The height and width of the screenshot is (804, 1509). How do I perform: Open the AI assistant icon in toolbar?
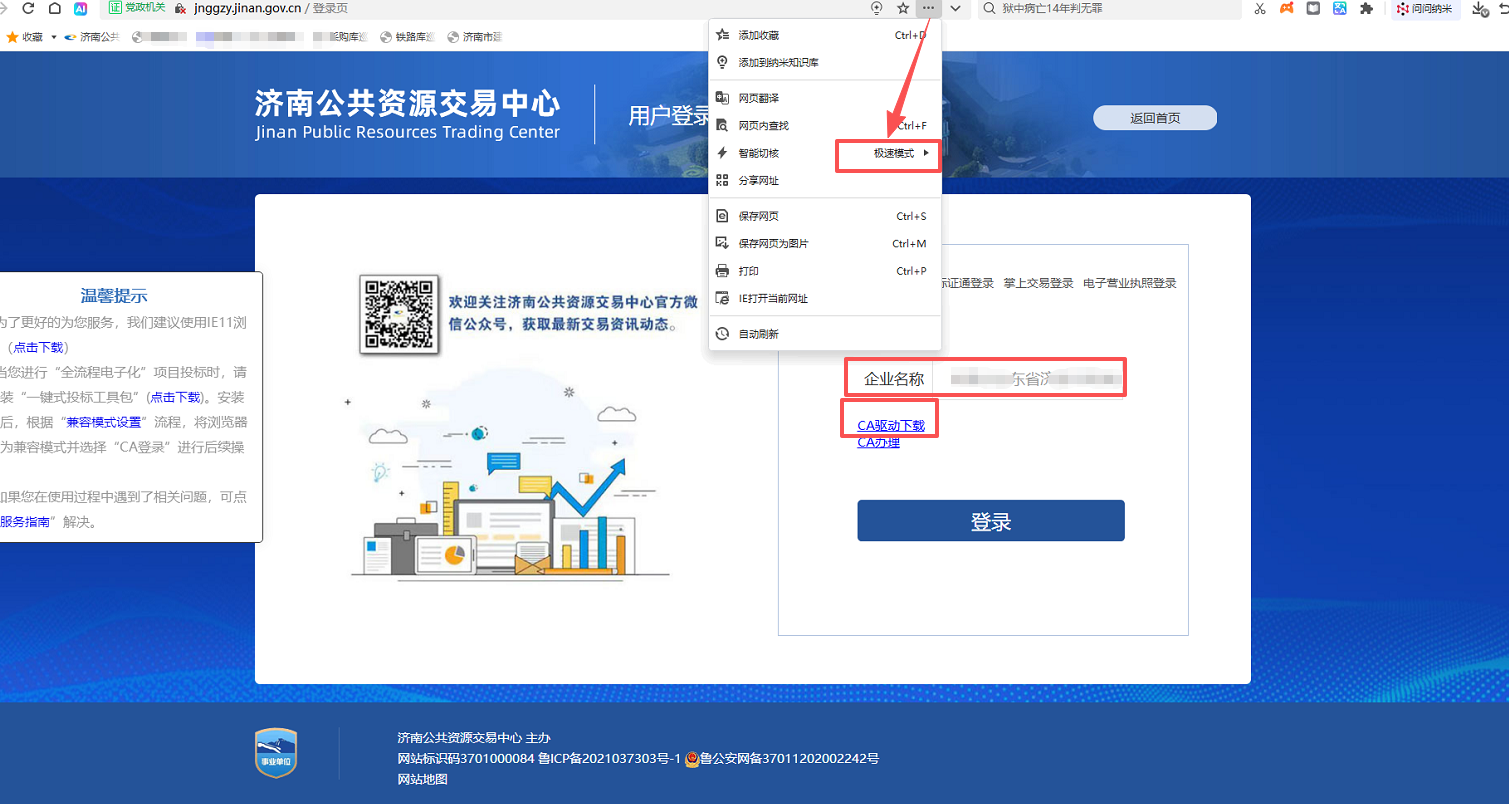81,8
